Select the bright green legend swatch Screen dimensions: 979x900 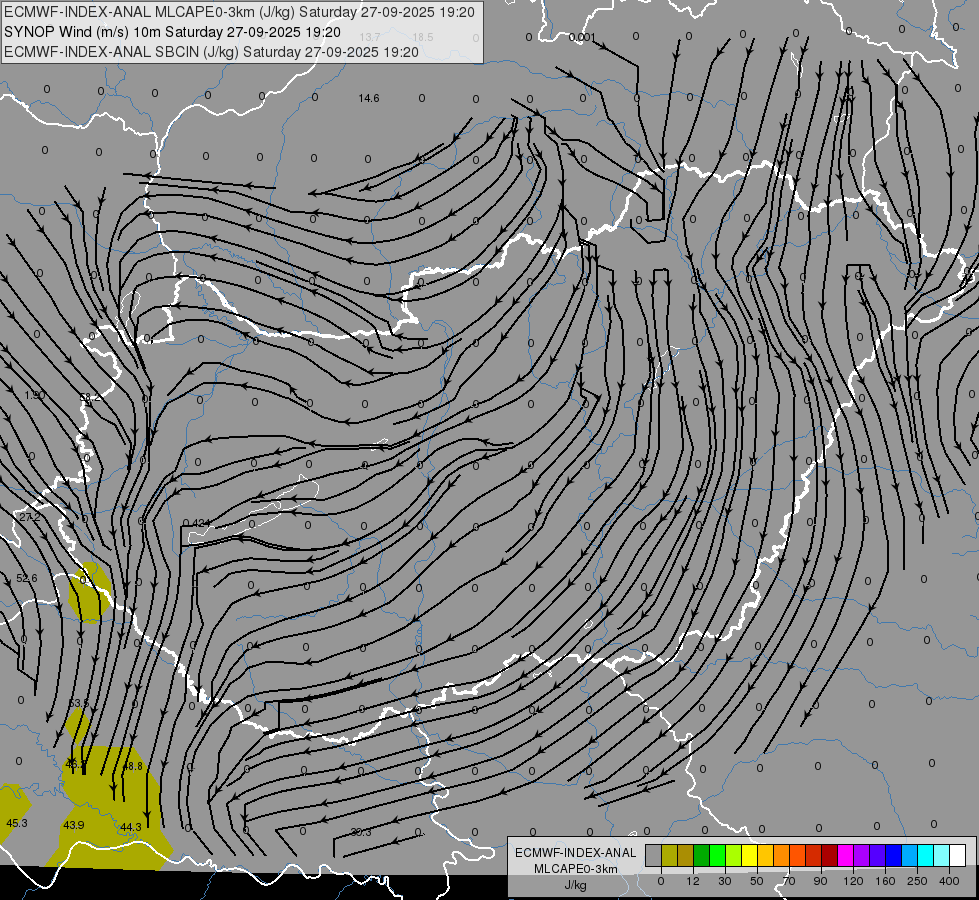point(717,855)
